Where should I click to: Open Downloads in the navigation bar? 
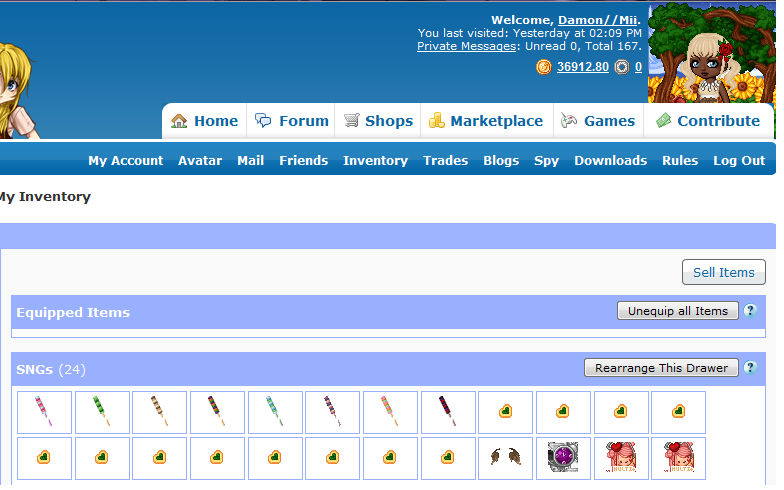pyautogui.click(x=610, y=160)
